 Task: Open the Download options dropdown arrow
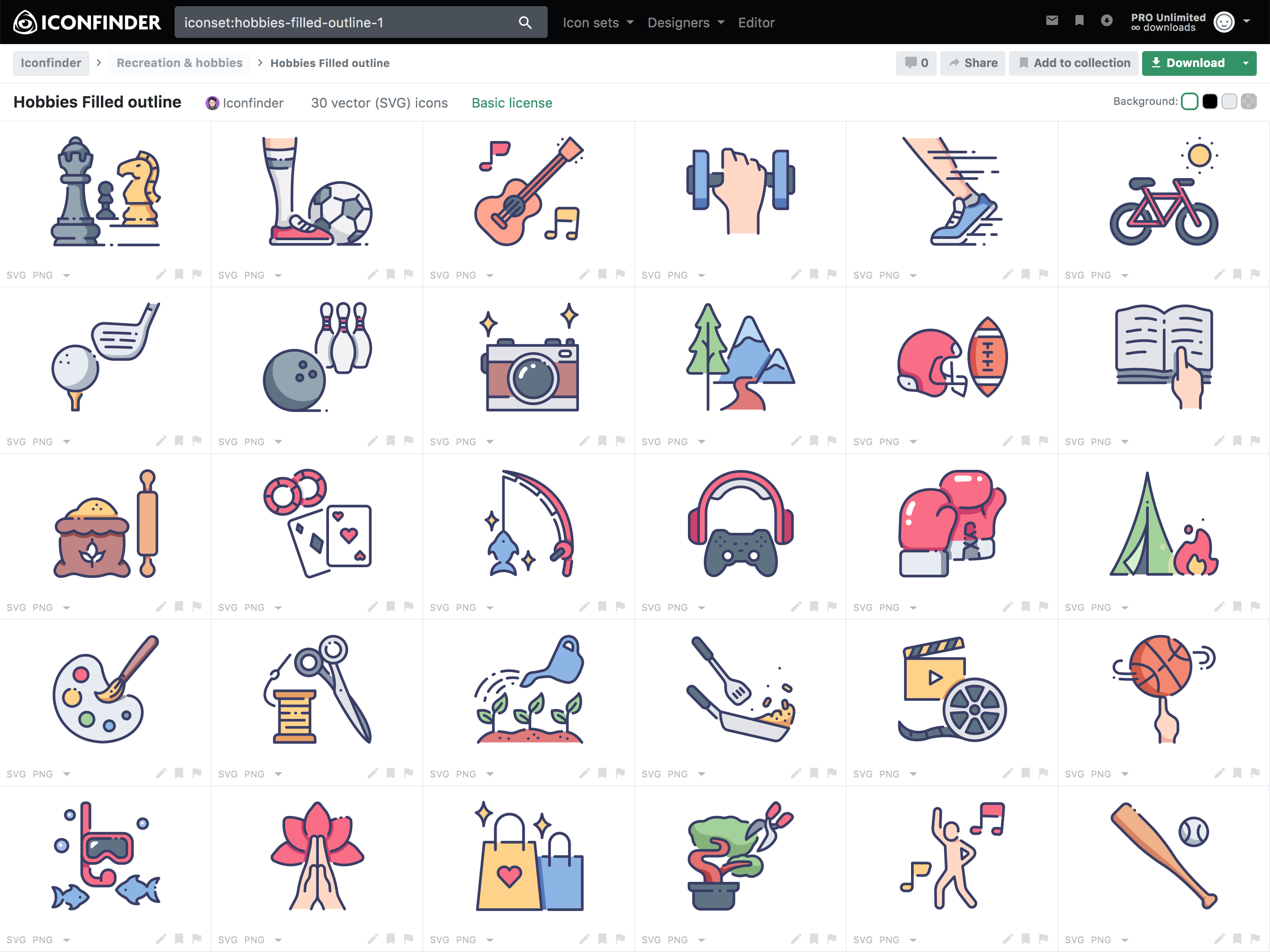(1245, 63)
